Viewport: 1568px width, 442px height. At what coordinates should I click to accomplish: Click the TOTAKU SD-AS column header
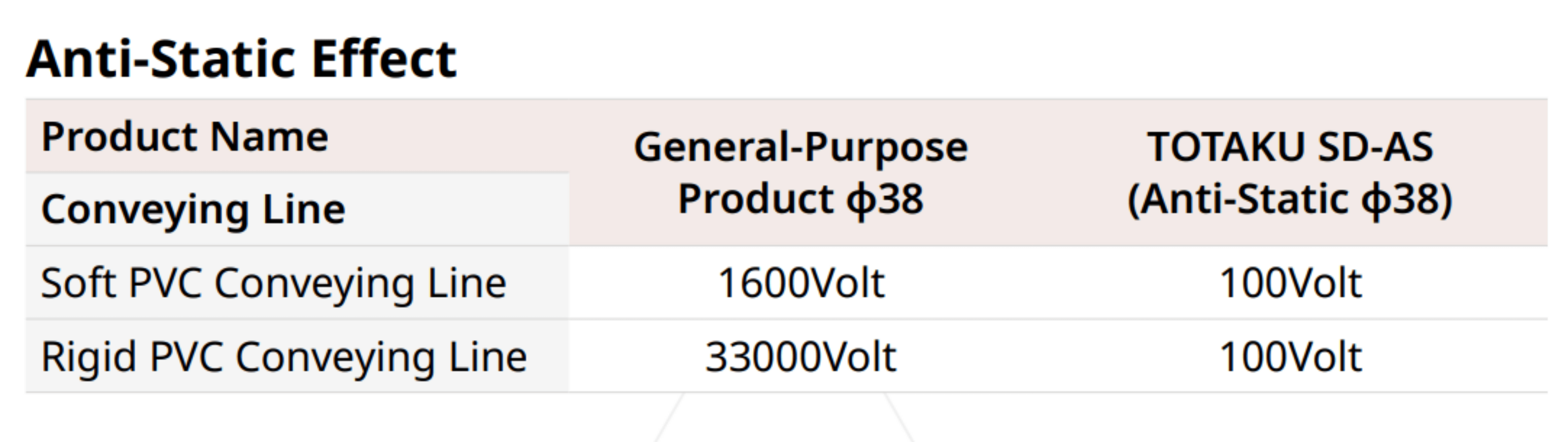1290,173
